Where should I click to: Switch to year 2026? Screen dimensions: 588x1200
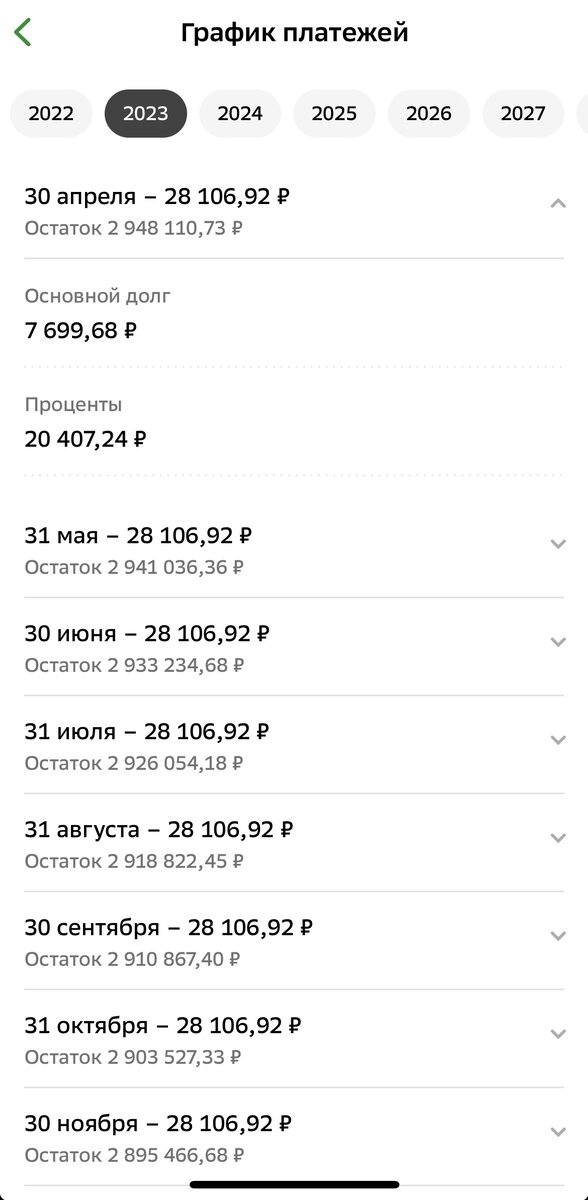pos(428,113)
